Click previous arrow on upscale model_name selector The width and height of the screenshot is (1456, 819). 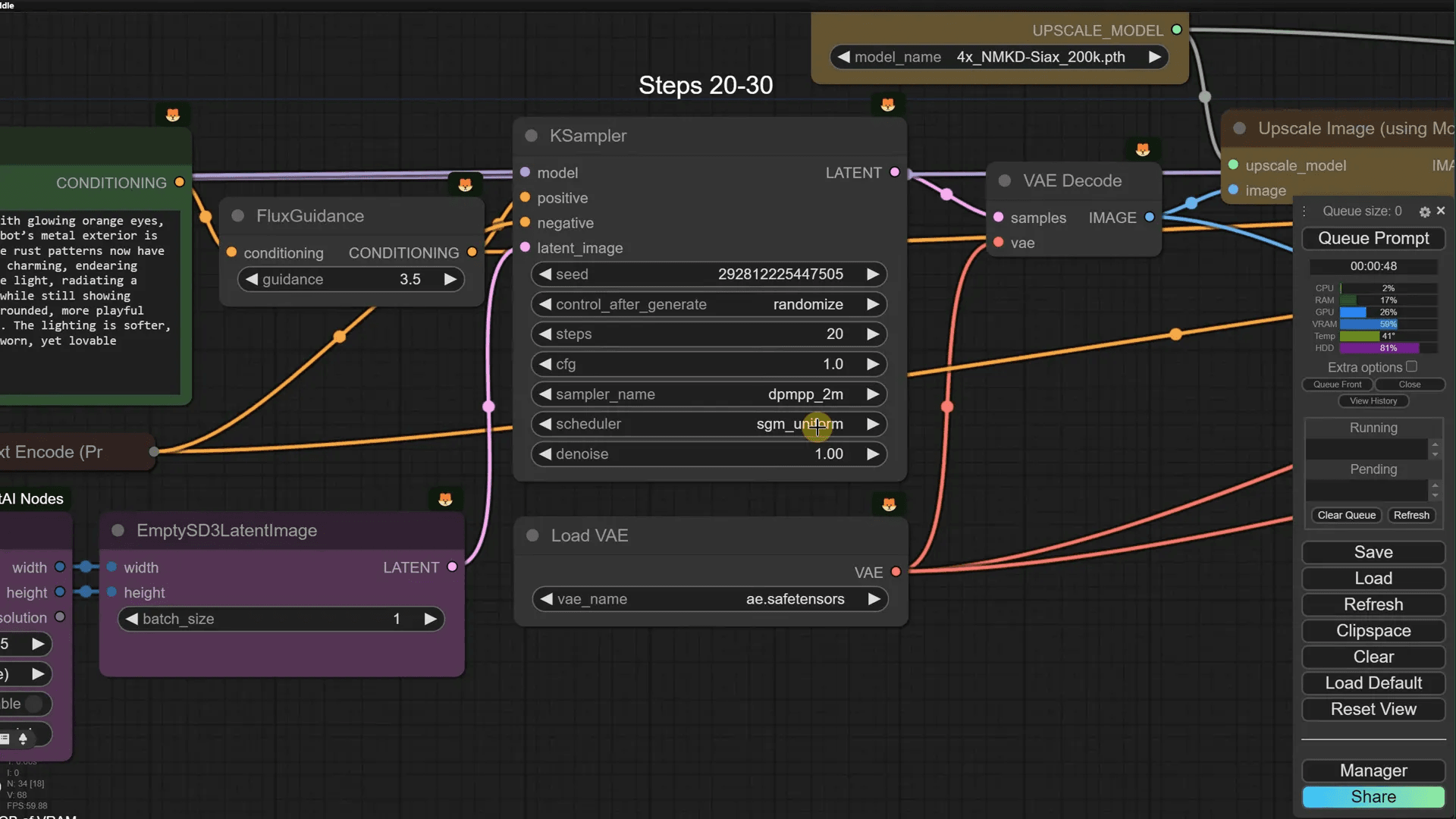843,57
